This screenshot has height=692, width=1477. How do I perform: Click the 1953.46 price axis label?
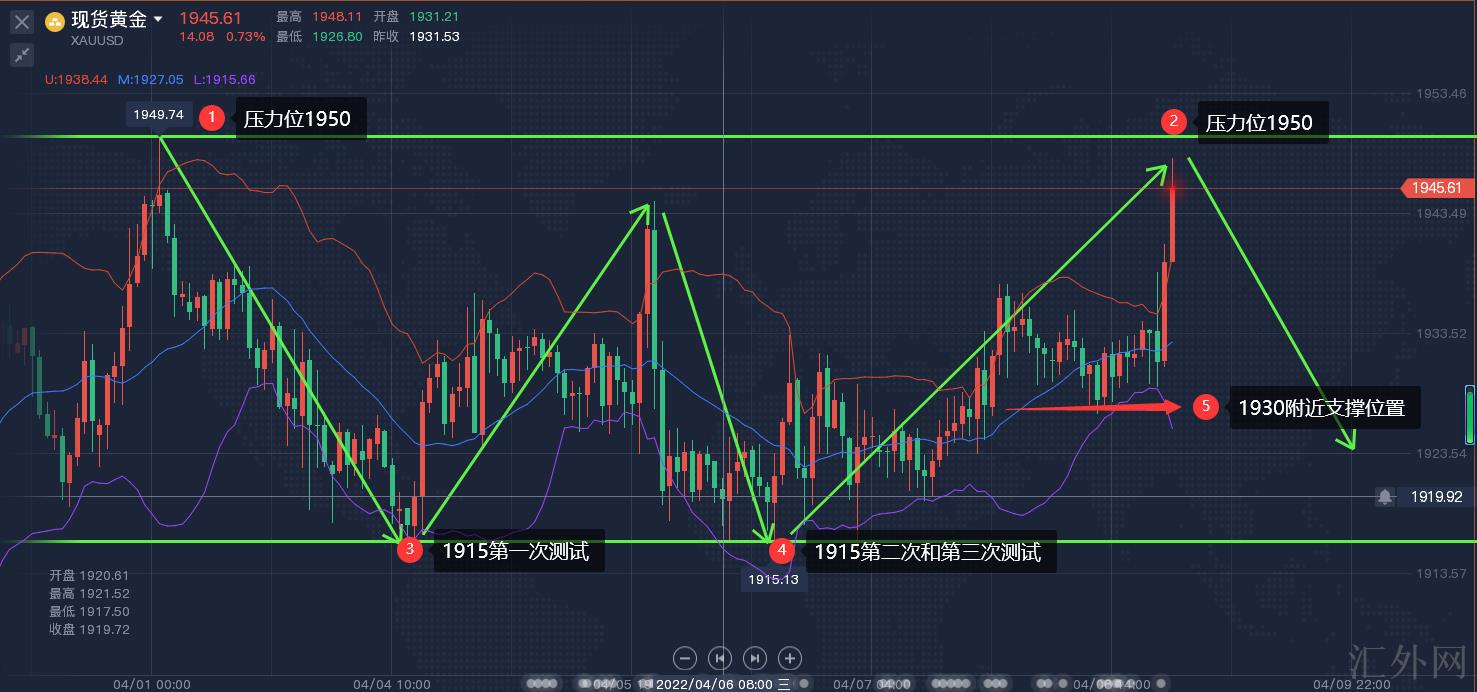click(x=1441, y=93)
